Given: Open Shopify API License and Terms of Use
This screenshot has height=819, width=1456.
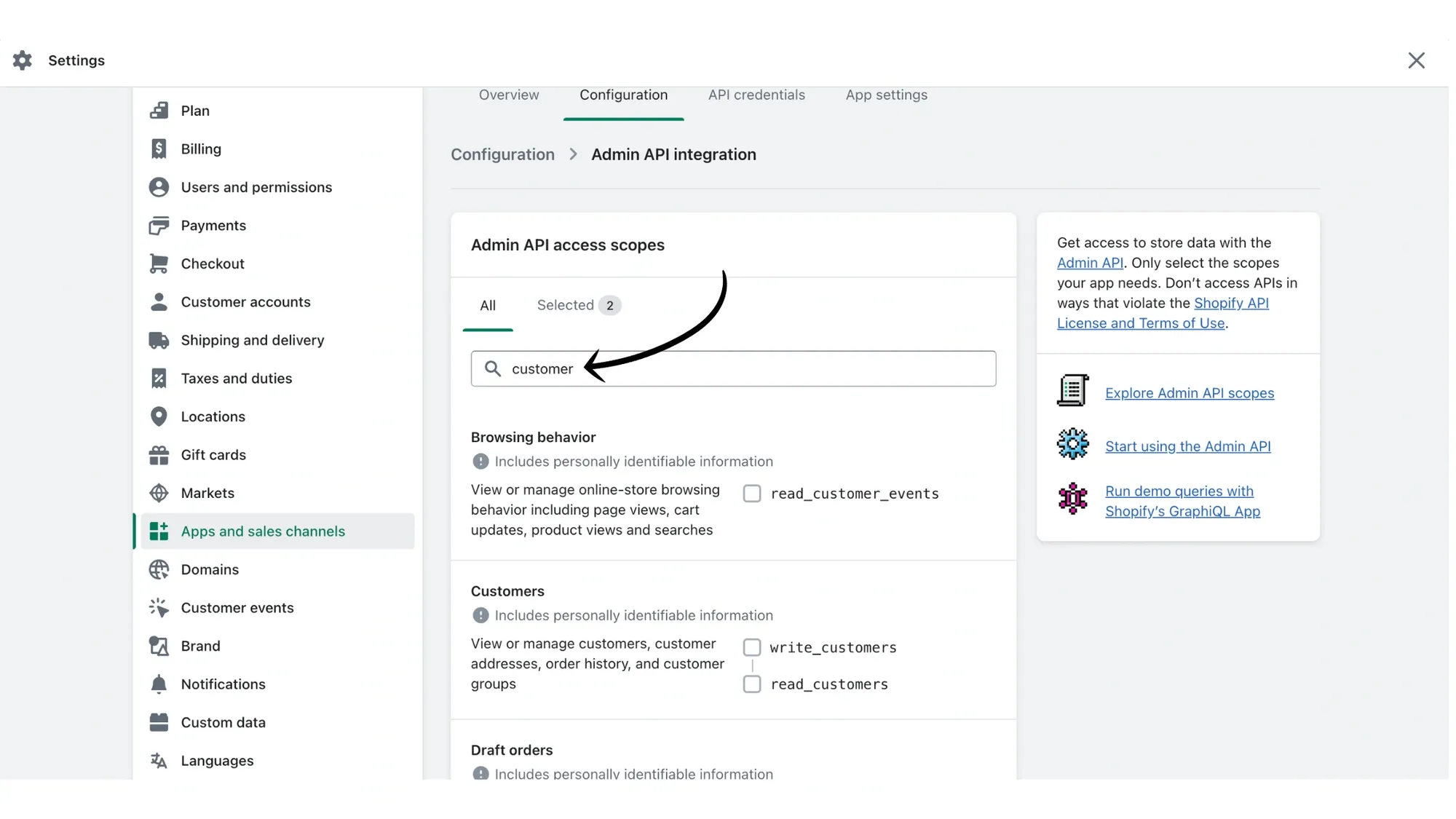Looking at the screenshot, I should [1232, 303].
